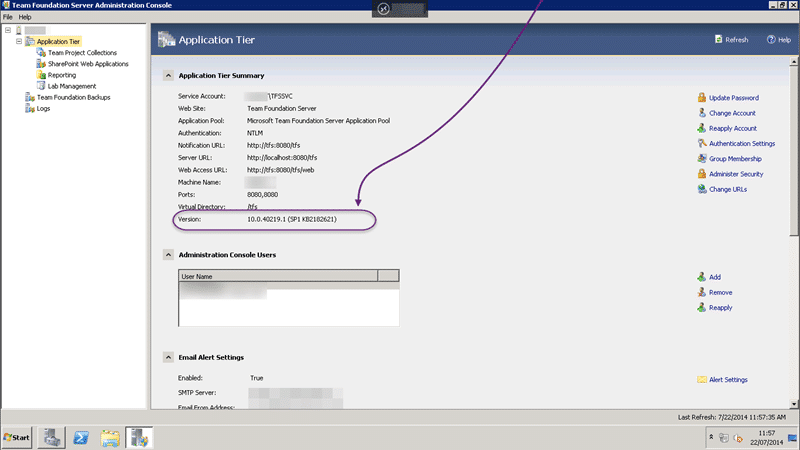Collapse the Email Alert Settings section

(168, 357)
